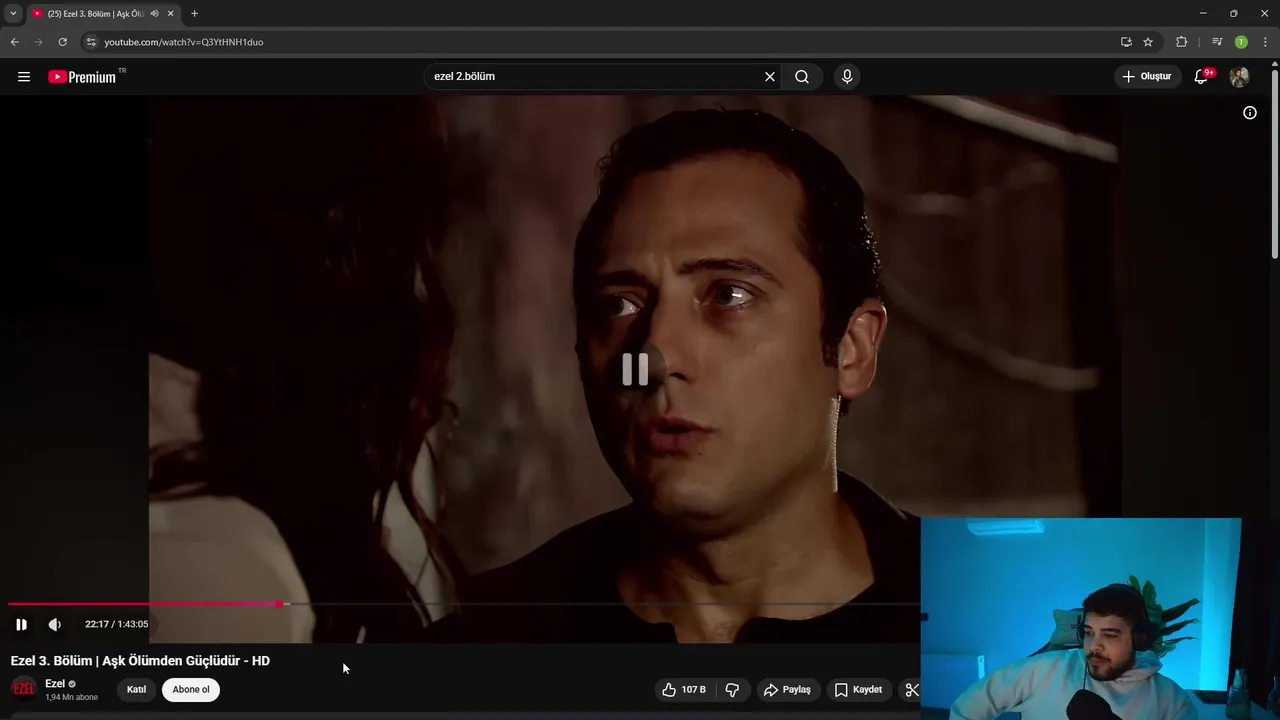Screen dimensions: 1280x720
Task: Open the Oluştur create button
Action: (x=1148, y=77)
